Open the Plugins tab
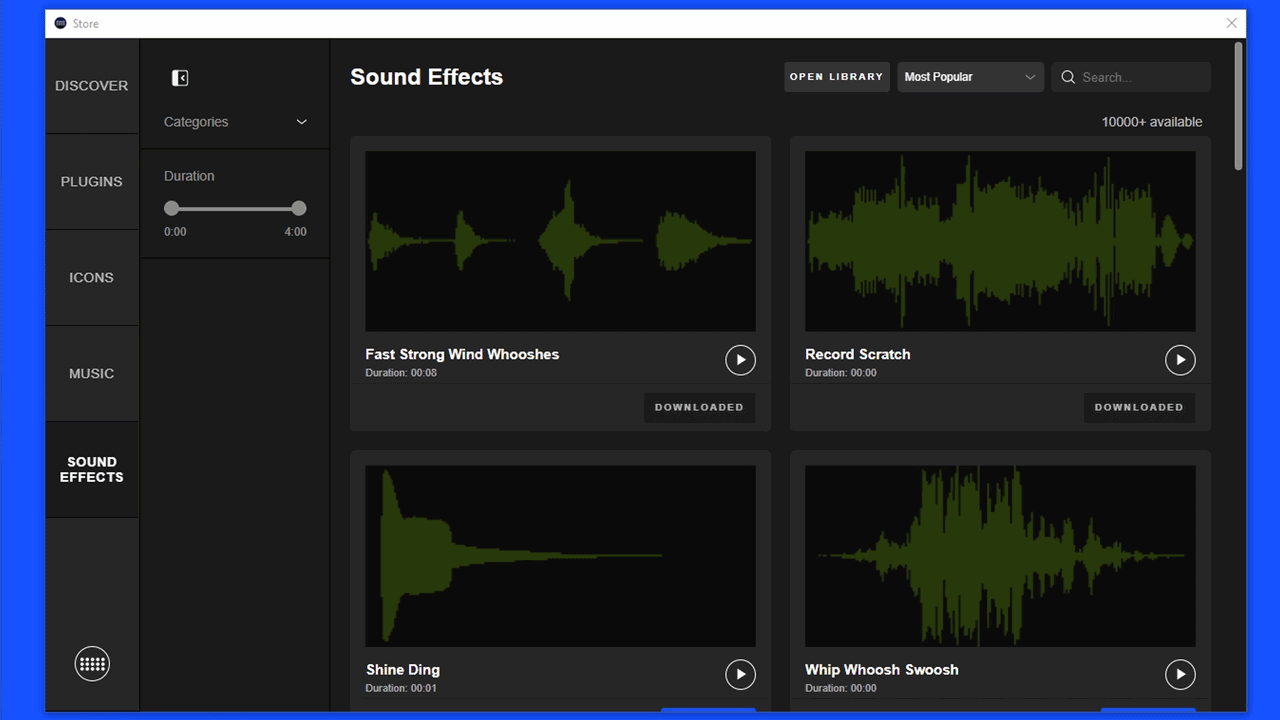This screenshot has height=720, width=1280. (92, 182)
